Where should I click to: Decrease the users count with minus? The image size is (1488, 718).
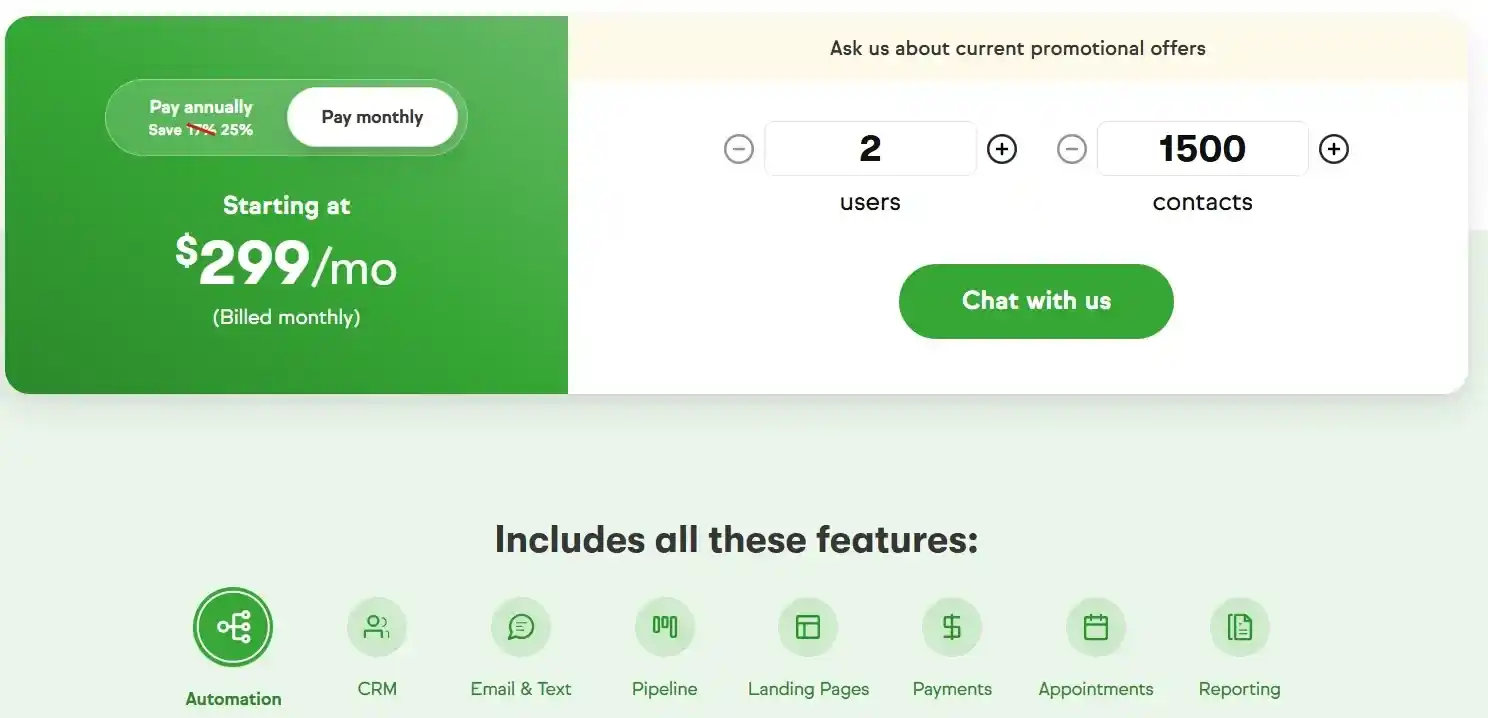pos(739,148)
